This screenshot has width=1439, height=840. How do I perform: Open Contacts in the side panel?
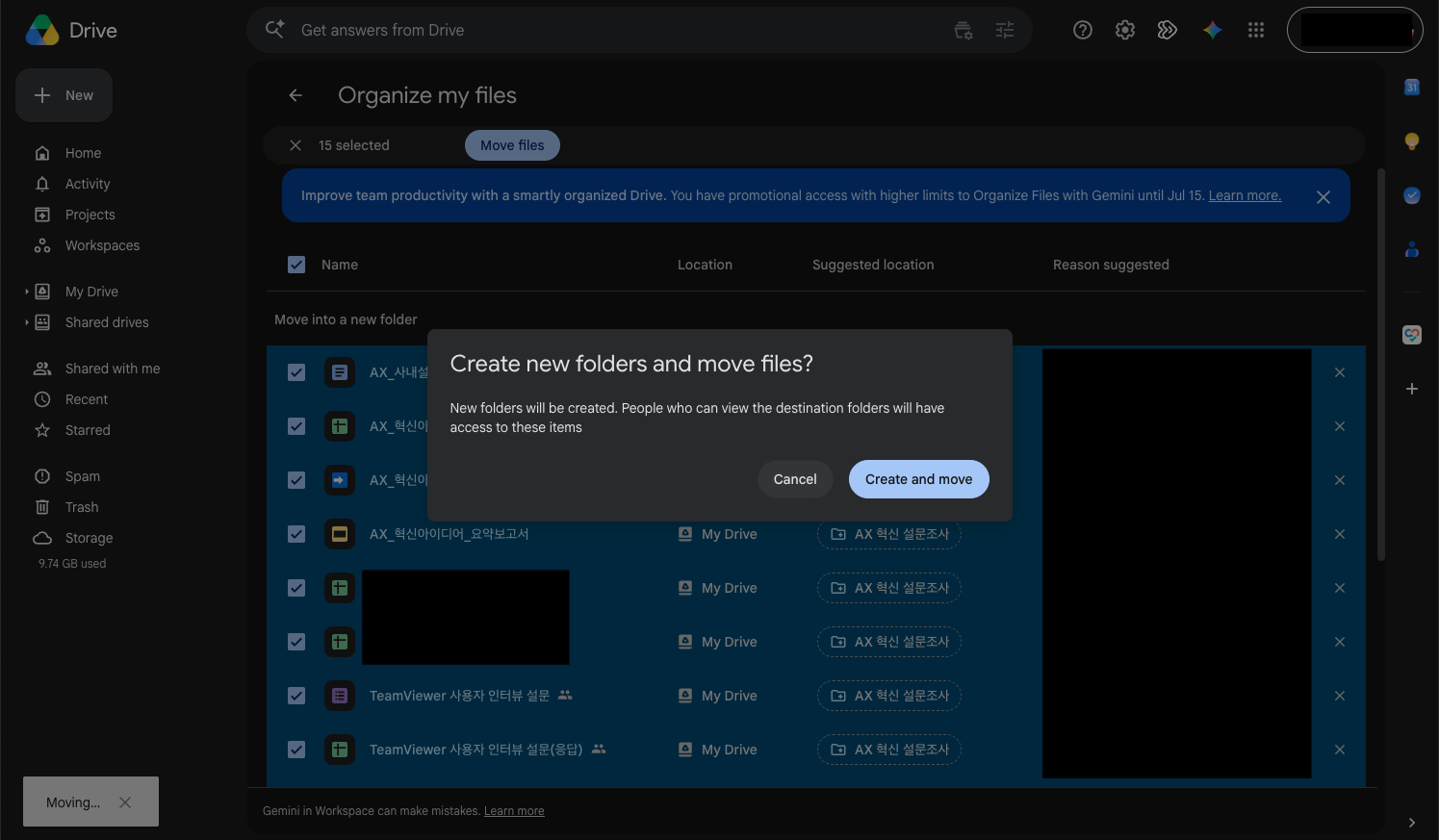pyautogui.click(x=1412, y=249)
